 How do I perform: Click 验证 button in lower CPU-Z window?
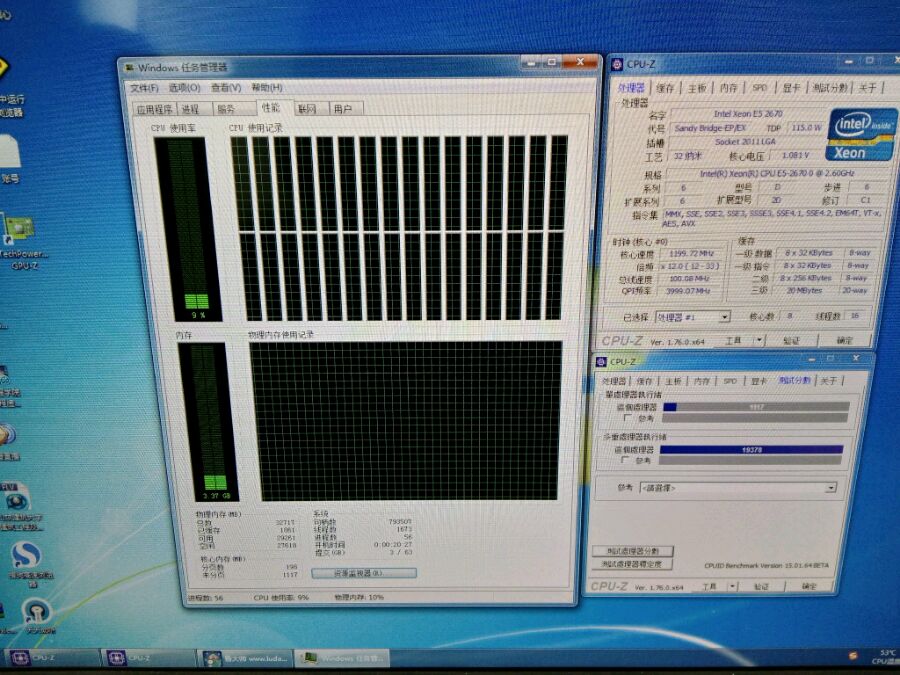click(761, 586)
